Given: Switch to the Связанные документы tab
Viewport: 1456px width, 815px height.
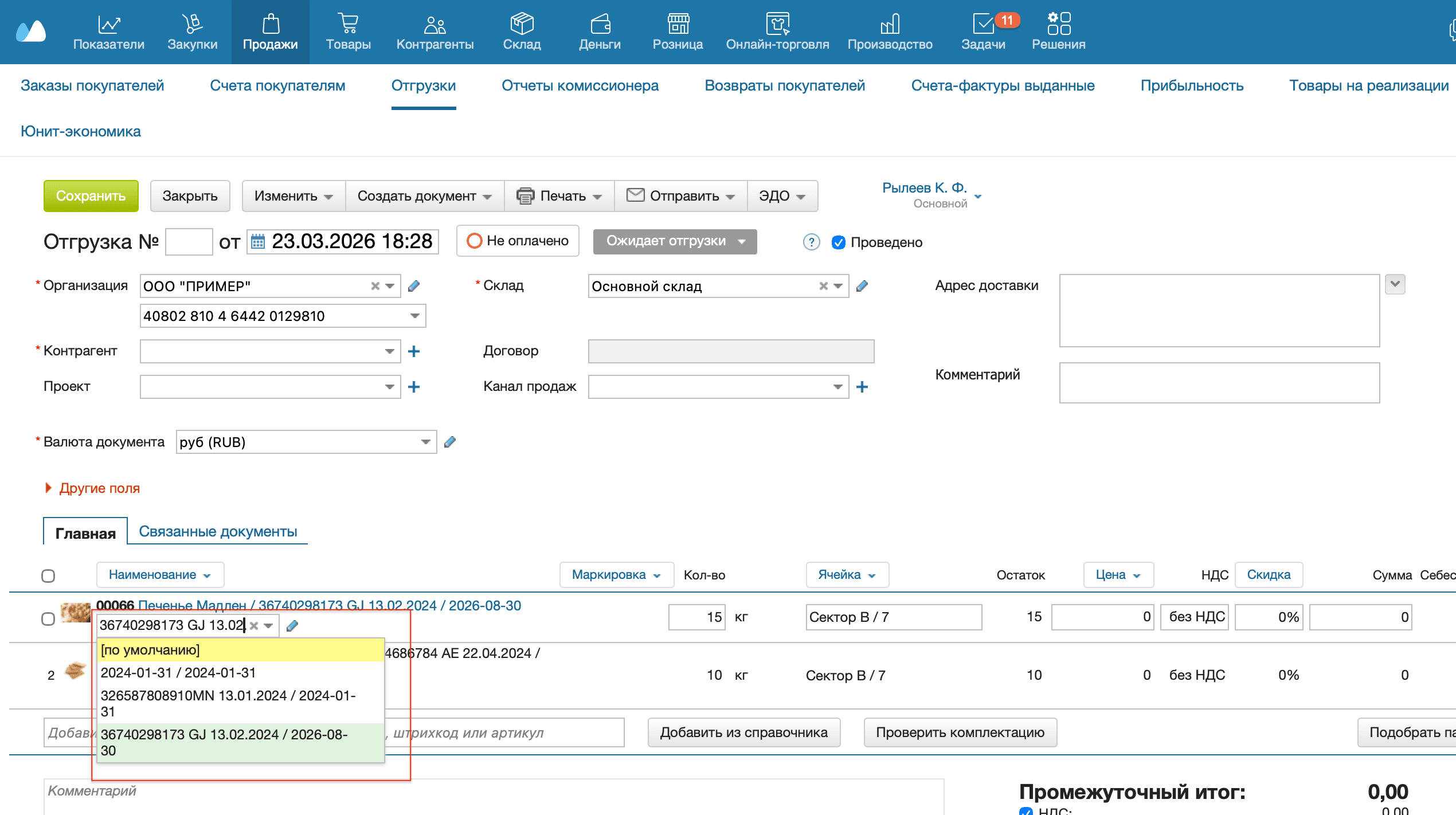Looking at the screenshot, I should click(x=218, y=531).
